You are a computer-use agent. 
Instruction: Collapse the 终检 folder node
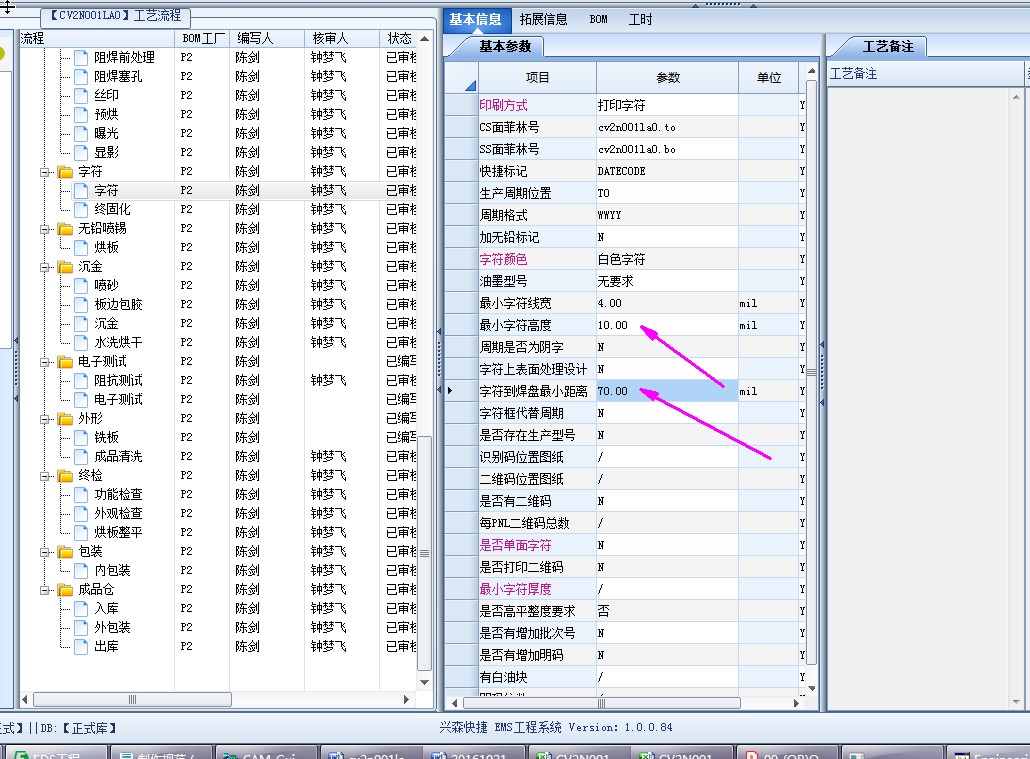45,476
